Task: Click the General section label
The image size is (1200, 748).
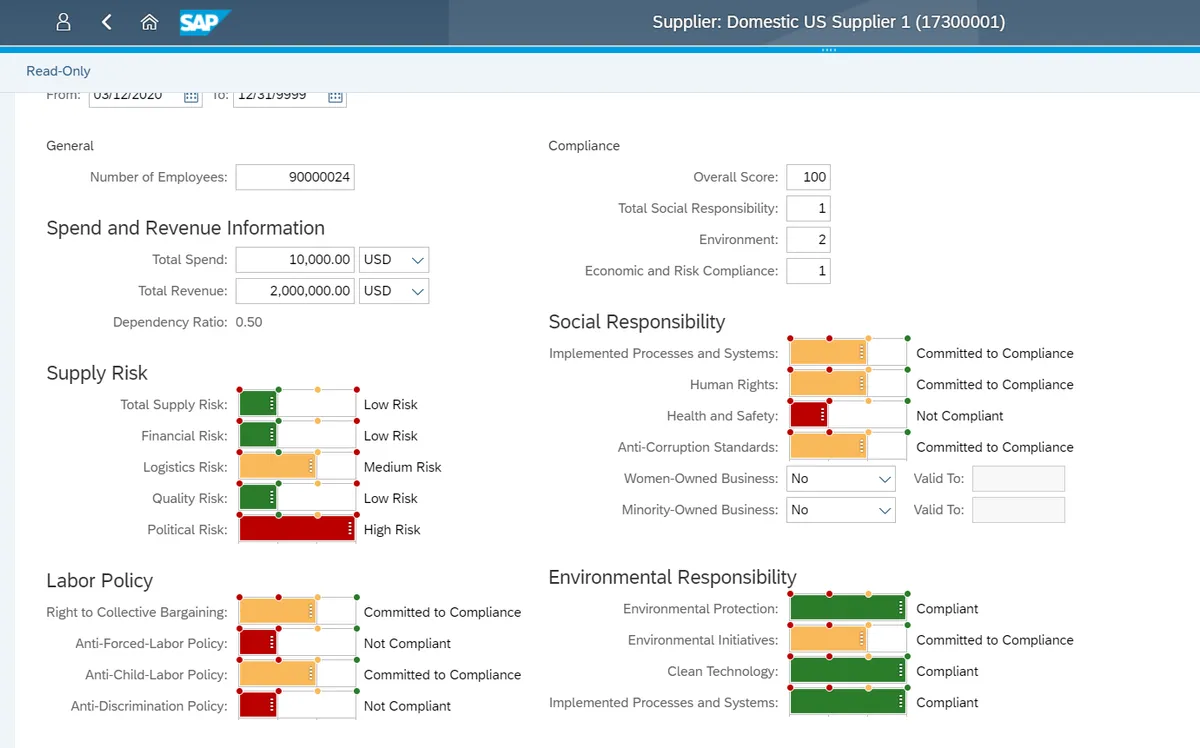Action: coord(70,146)
